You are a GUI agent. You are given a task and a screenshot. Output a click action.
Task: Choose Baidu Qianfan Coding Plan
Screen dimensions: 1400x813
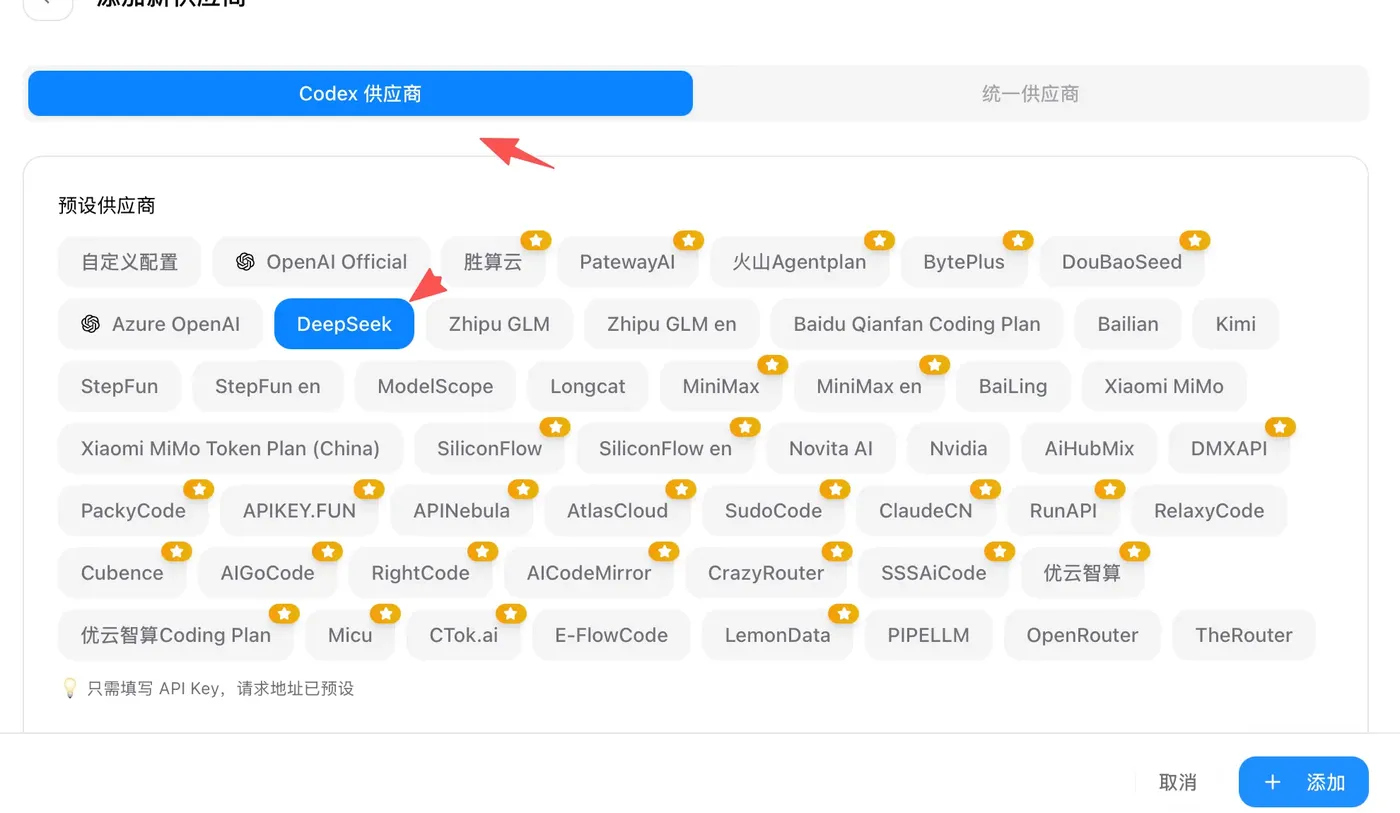point(917,324)
